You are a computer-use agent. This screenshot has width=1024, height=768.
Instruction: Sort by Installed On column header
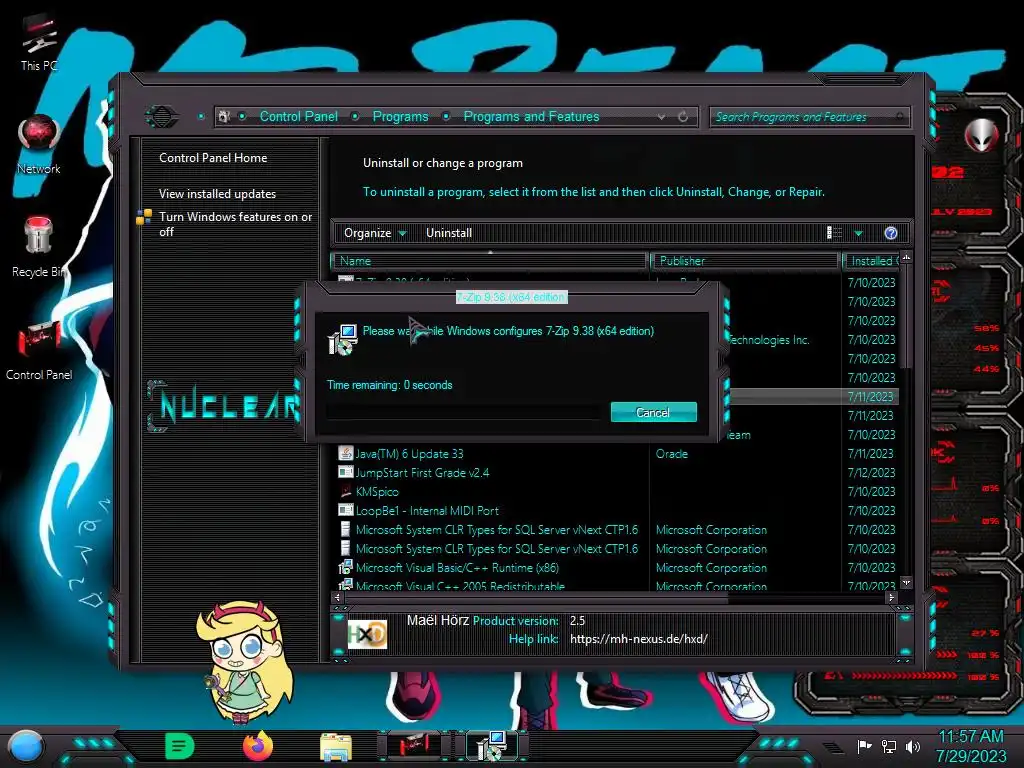[x=872, y=261]
